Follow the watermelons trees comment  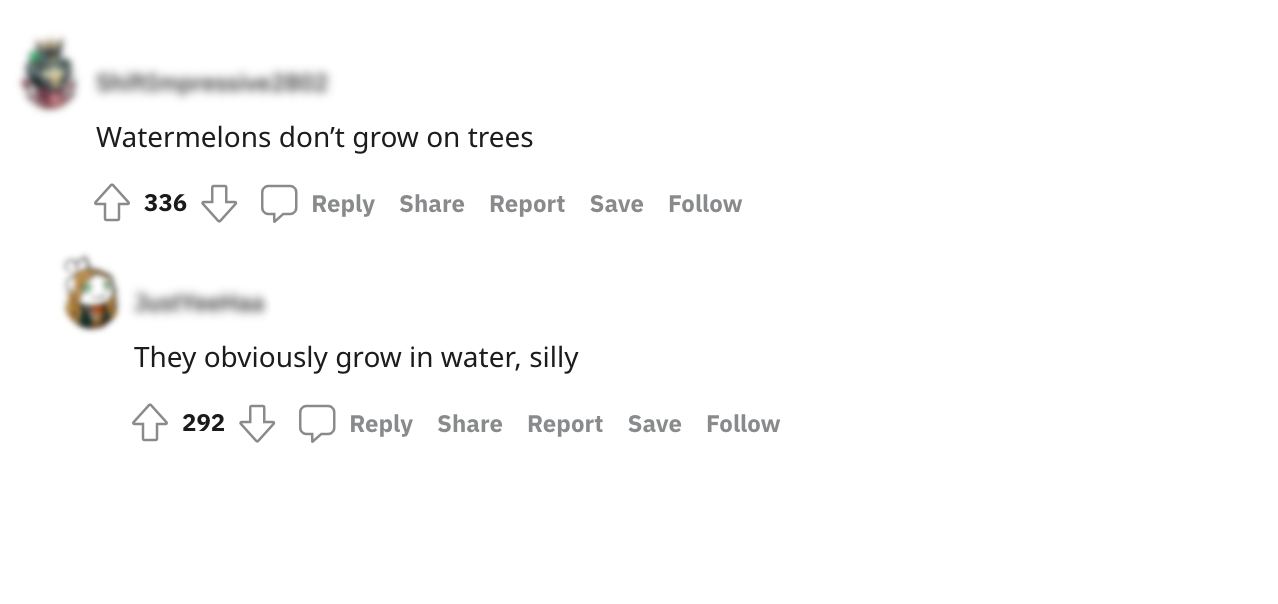tap(705, 204)
